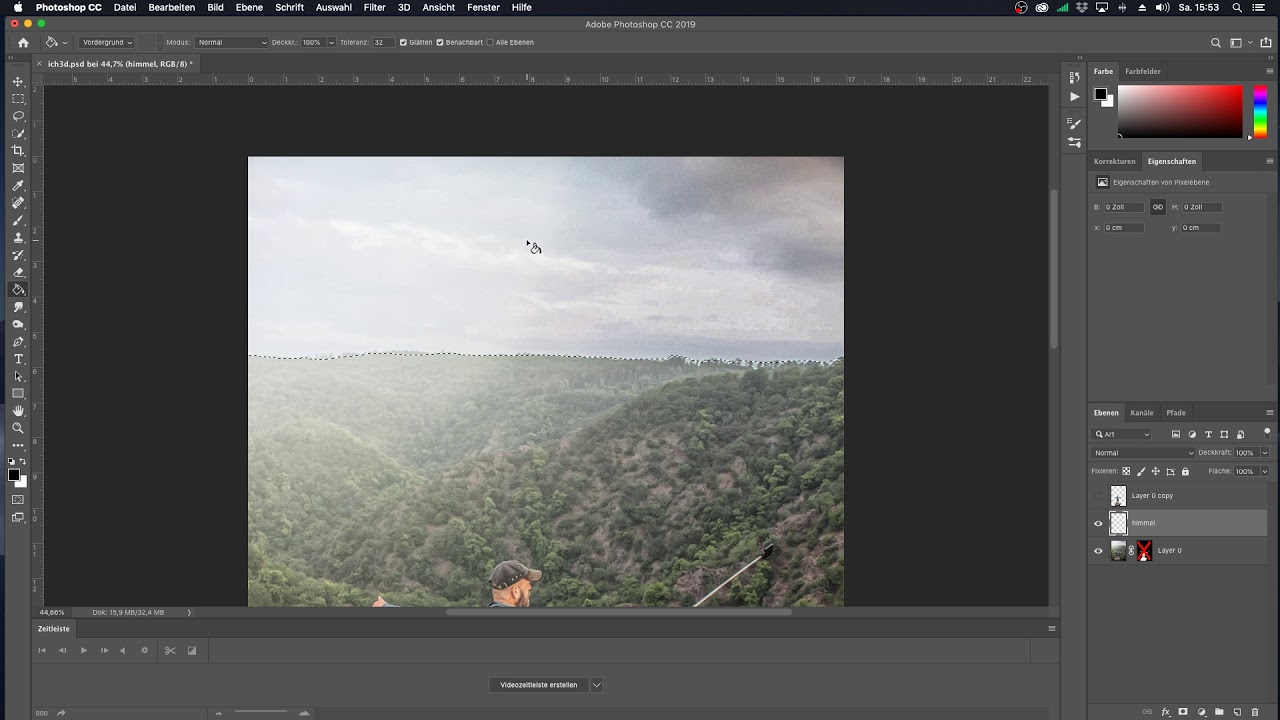This screenshot has width=1280, height=720.
Task: Select the Type tool
Action: point(18,359)
